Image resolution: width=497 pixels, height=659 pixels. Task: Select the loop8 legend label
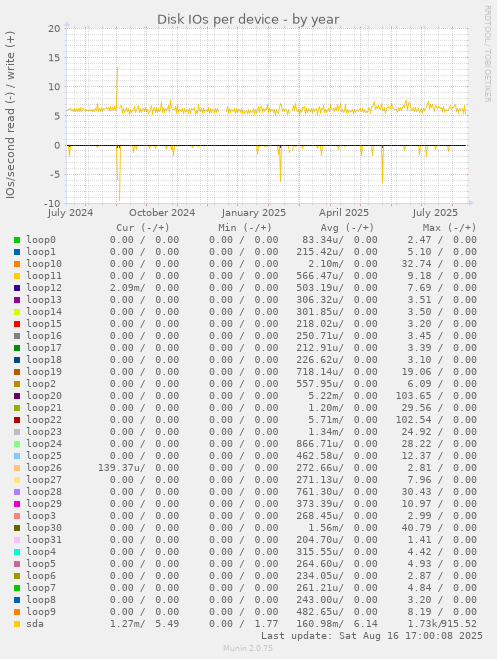pyautogui.click(x=41, y=600)
